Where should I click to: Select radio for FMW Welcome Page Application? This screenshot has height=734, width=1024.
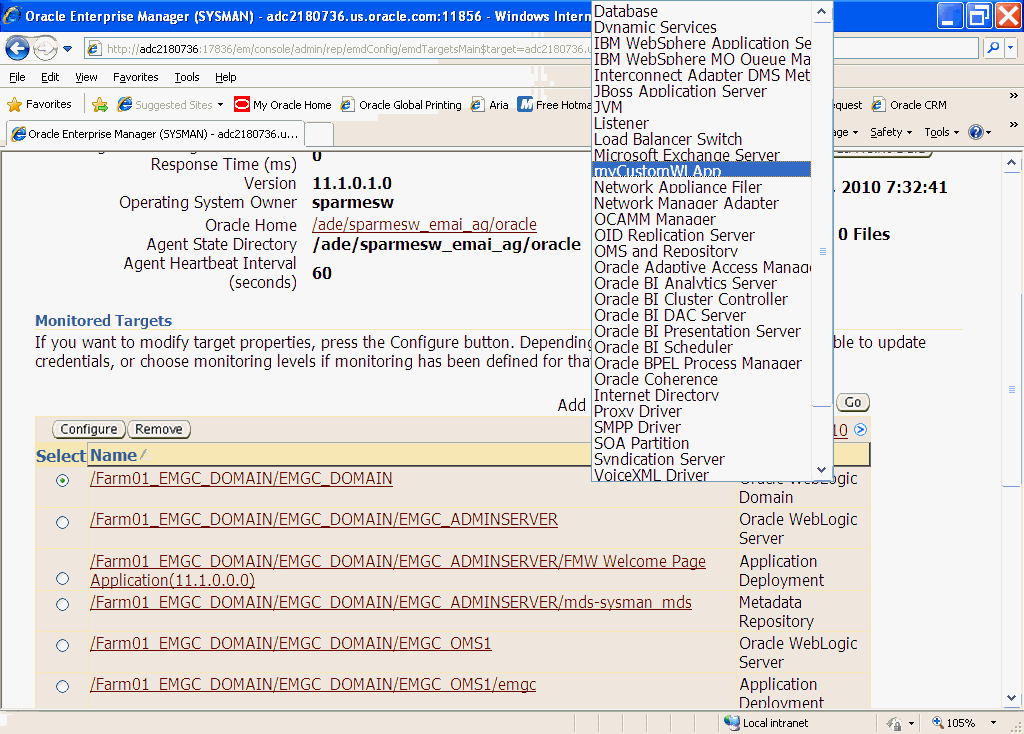click(x=63, y=579)
